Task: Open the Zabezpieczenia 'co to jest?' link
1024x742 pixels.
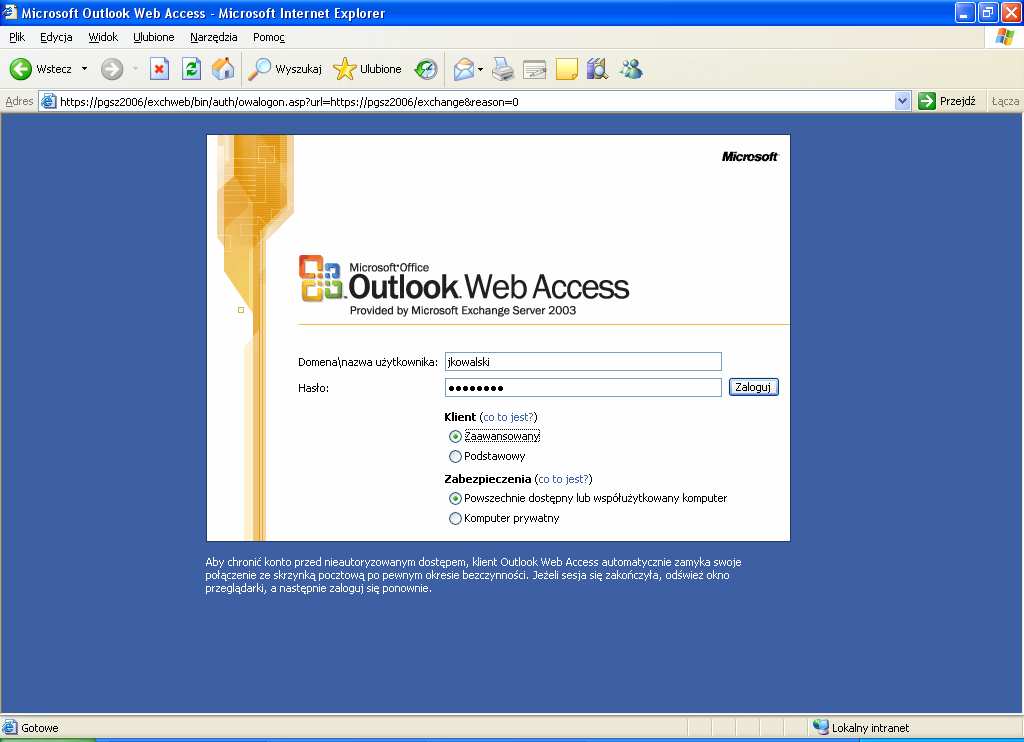Action: coord(564,479)
